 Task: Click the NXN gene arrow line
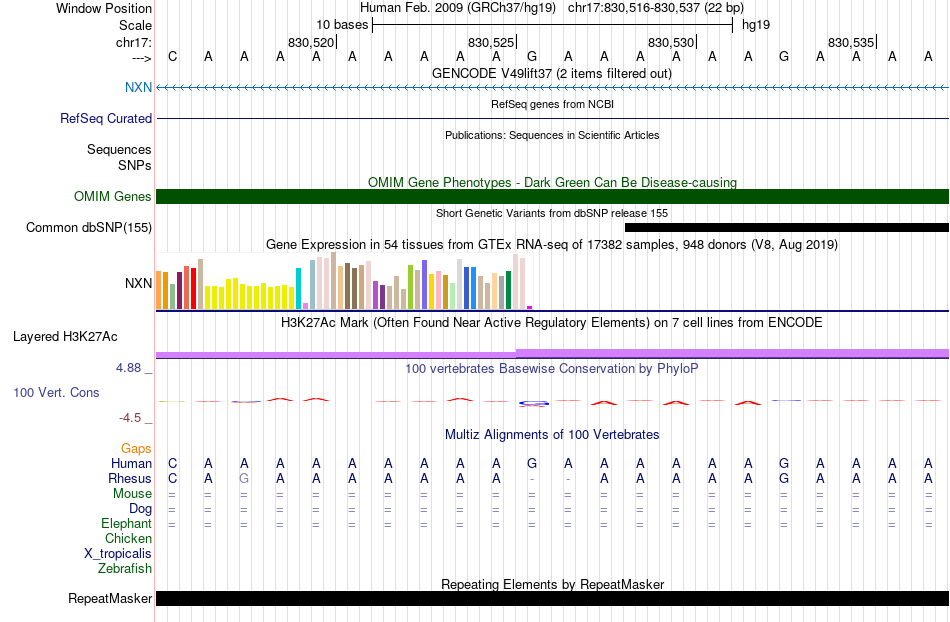[x=552, y=88]
